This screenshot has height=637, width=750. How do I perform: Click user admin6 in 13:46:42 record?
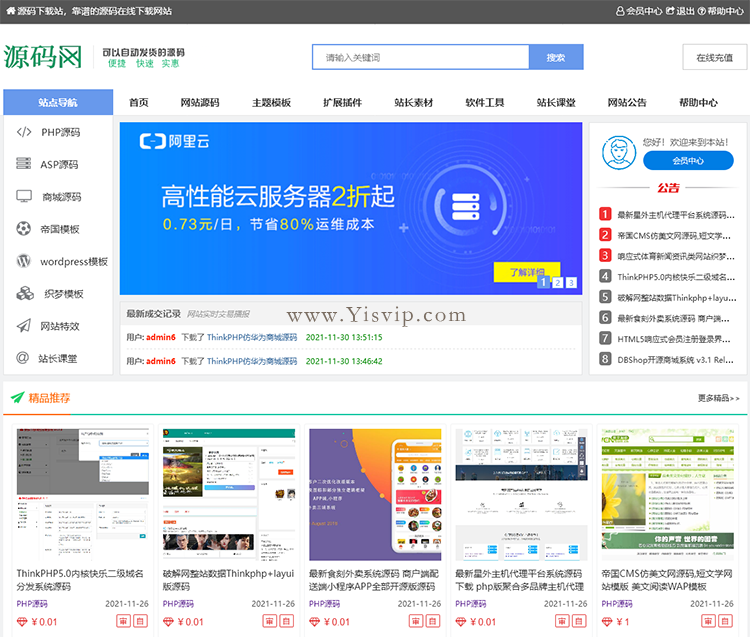pos(161,361)
